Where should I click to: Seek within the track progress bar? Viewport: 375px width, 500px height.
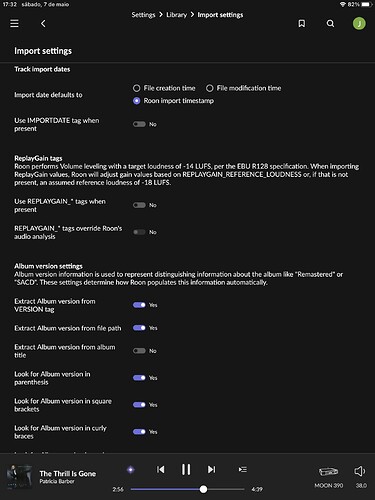click(187, 489)
